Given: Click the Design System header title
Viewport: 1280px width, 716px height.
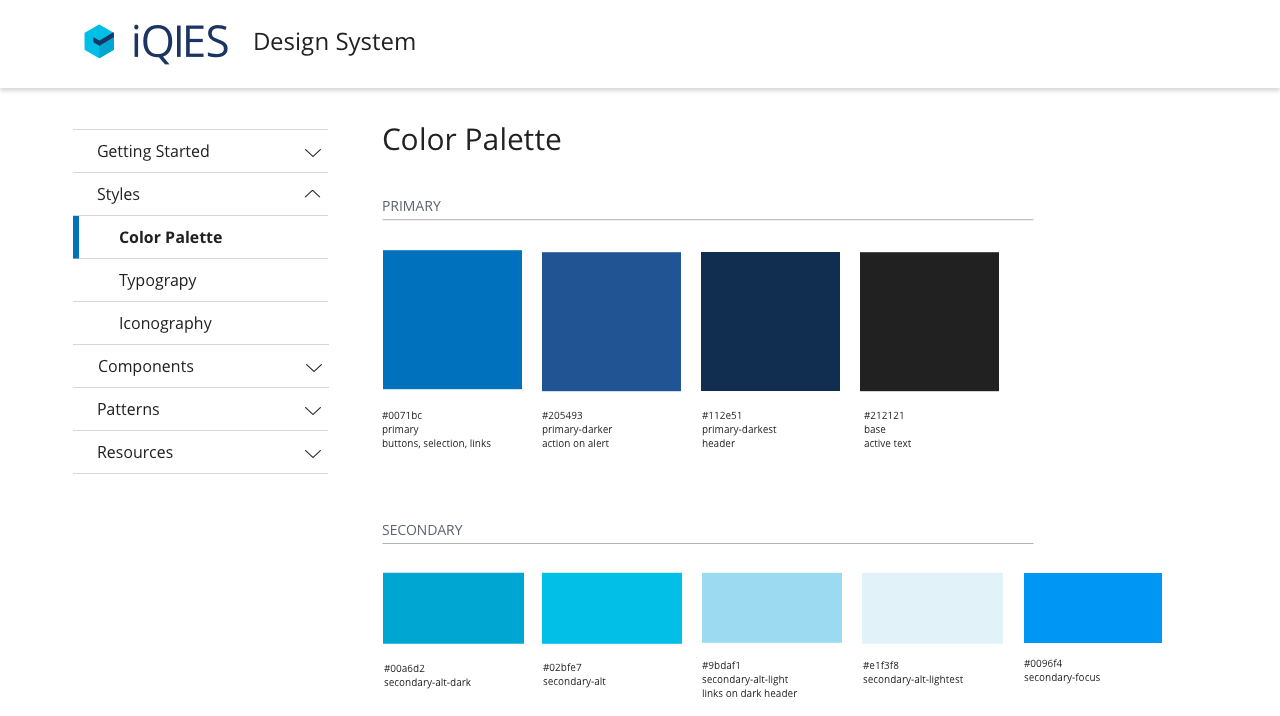Looking at the screenshot, I should (x=334, y=42).
